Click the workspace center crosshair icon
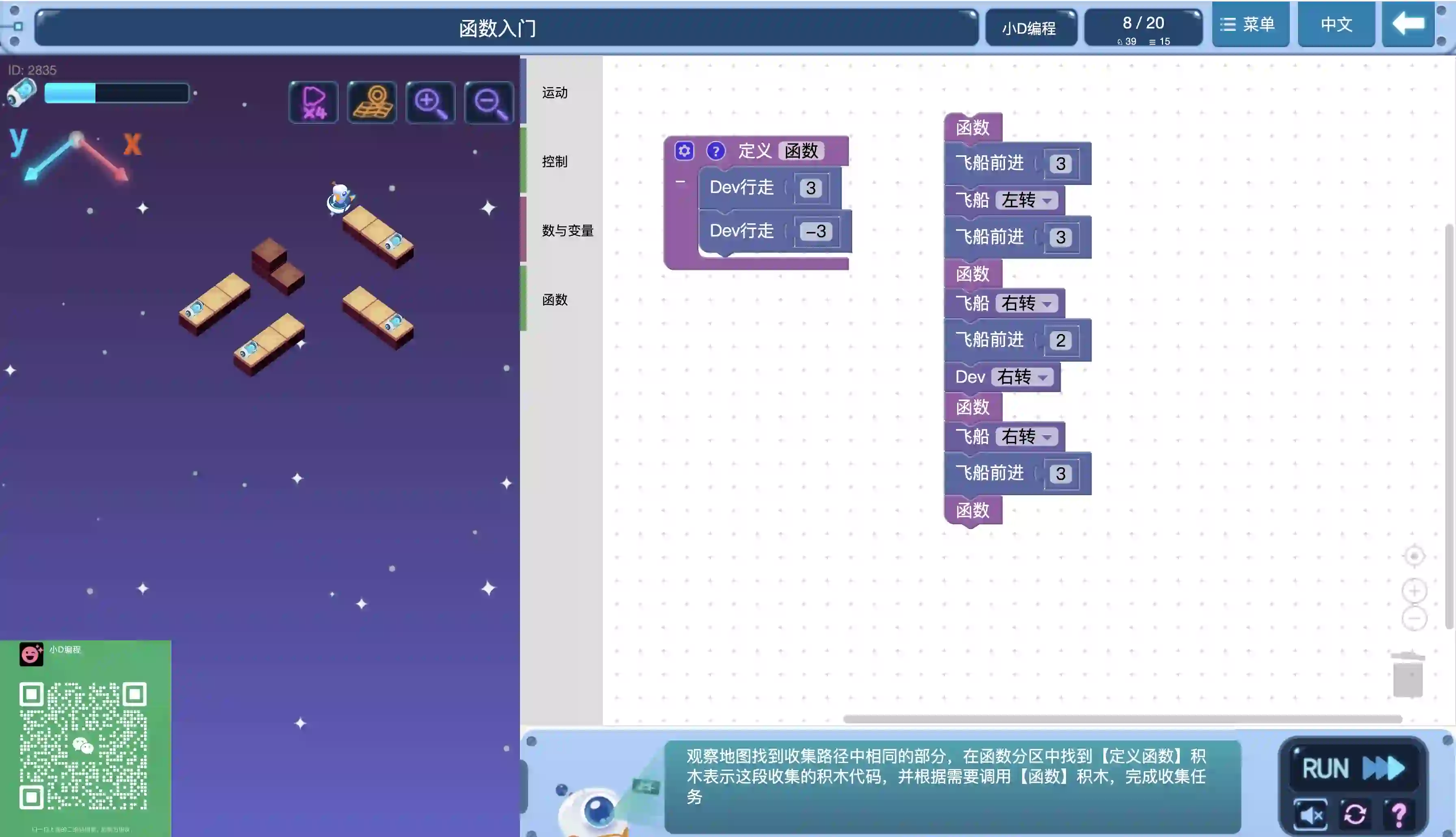The width and height of the screenshot is (1456, 837). click(1414, 556)
